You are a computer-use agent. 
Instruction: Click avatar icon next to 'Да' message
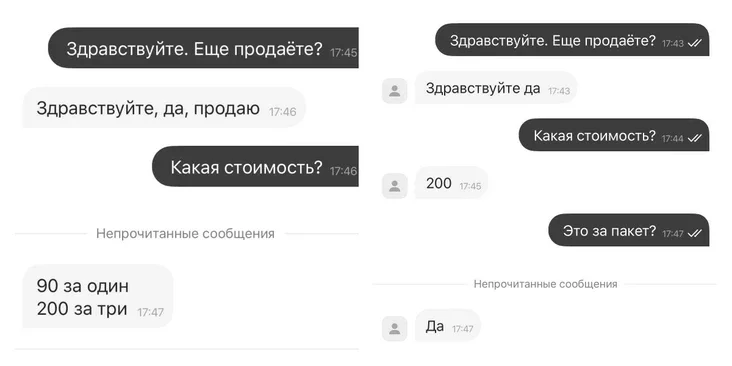point(394,328)
